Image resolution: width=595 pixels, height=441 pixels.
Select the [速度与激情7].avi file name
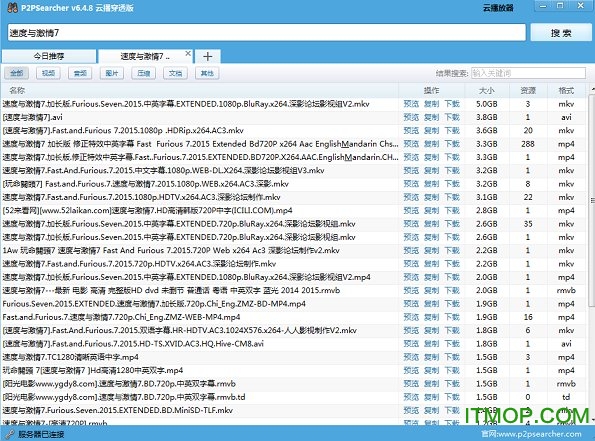point(33,117)
